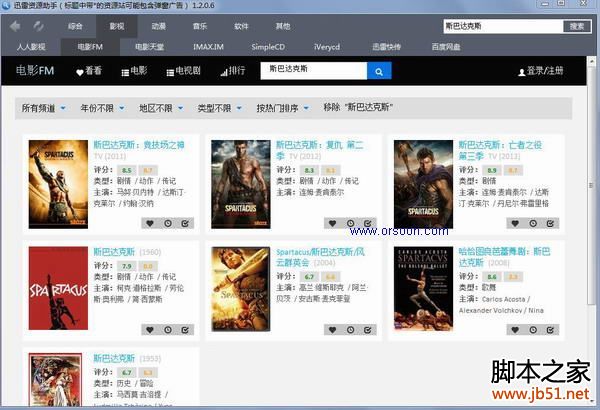
Task: Click the refresh icon in the toolbar
Action: pos(38,26)
